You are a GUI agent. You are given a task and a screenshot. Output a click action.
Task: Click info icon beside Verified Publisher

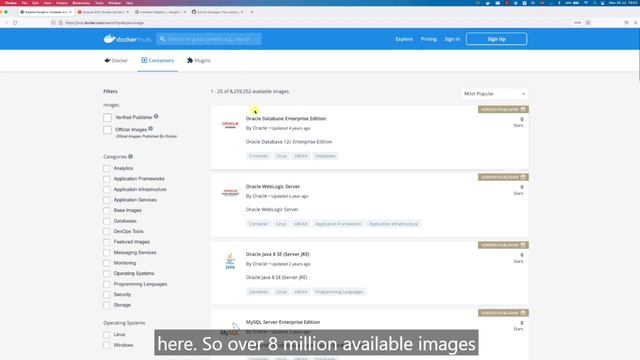coord(156,117)
